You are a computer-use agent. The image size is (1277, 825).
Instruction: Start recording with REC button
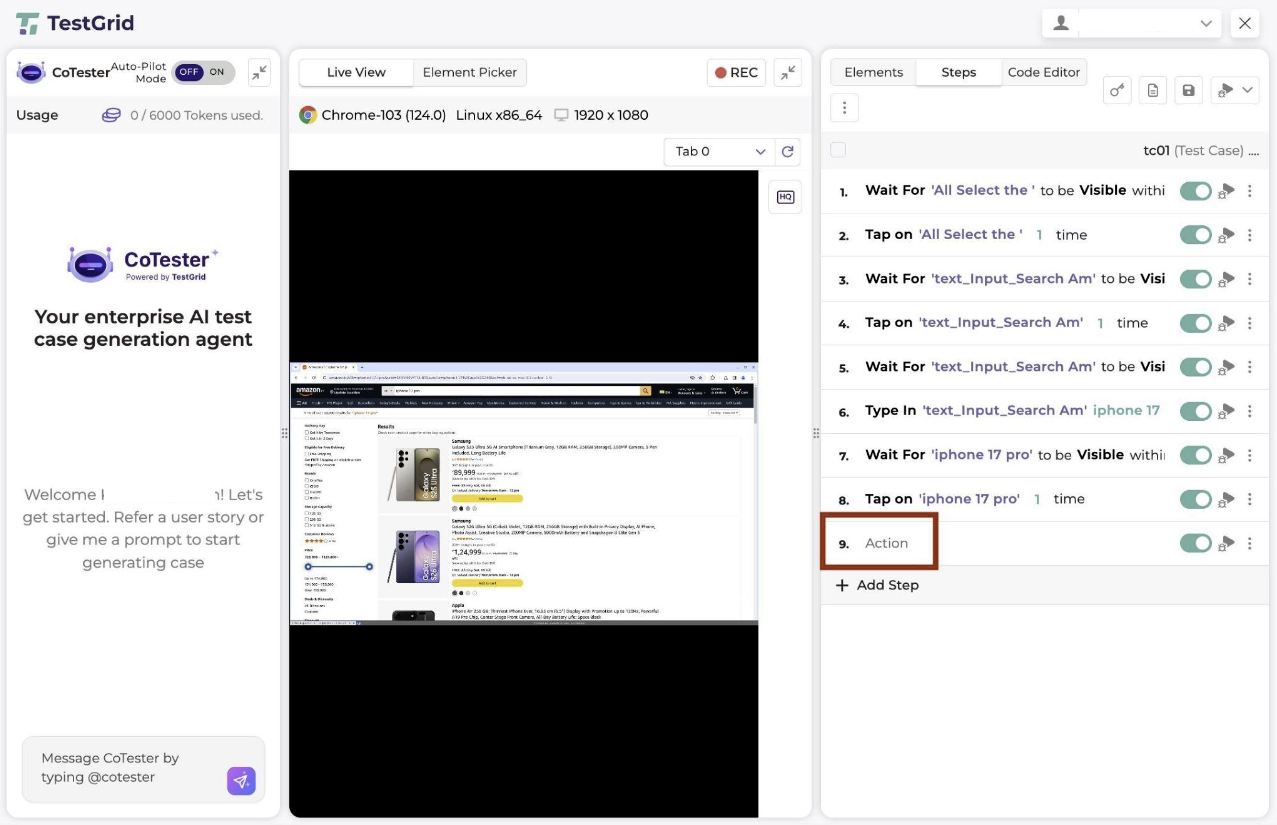tap(736, 72)
